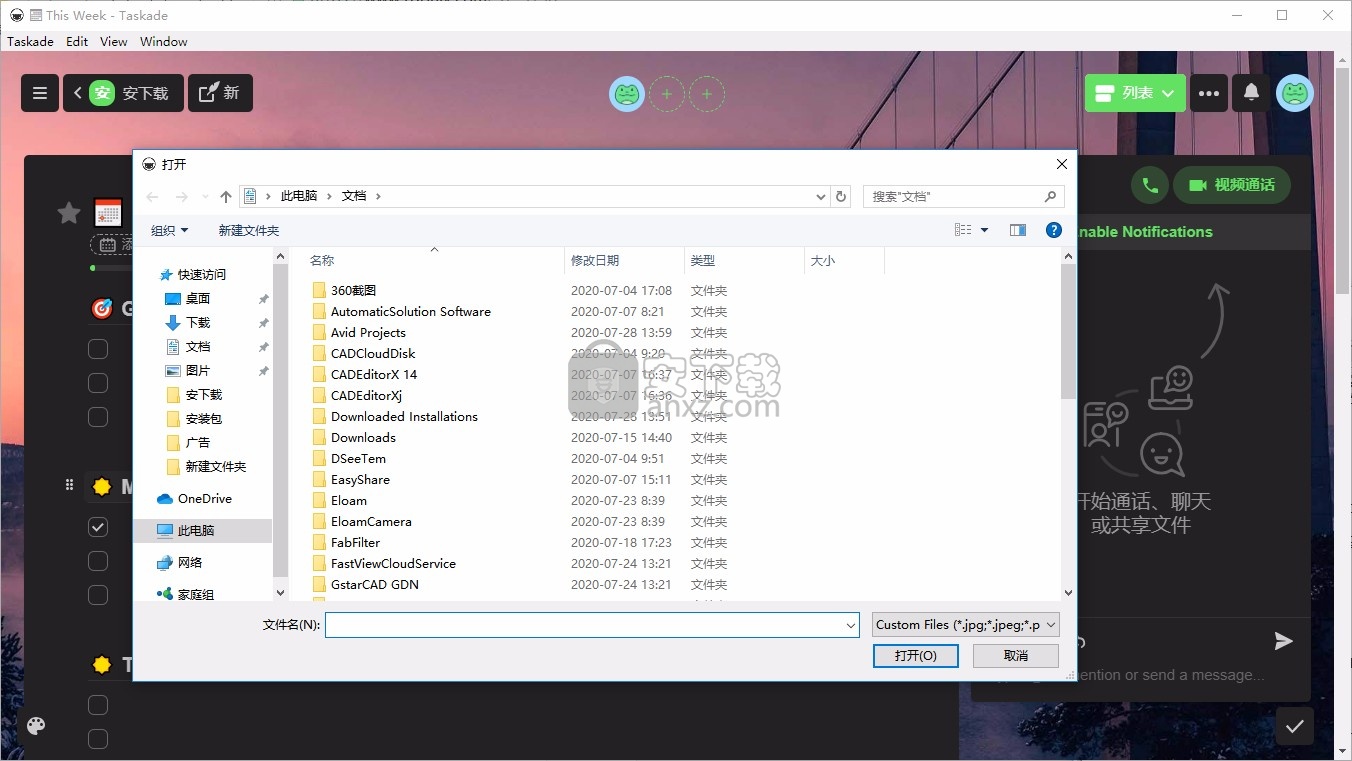The width and height of the screenshot is (1352, 761).
Task: Open the Window menu
Action: (x=164, y=41)
